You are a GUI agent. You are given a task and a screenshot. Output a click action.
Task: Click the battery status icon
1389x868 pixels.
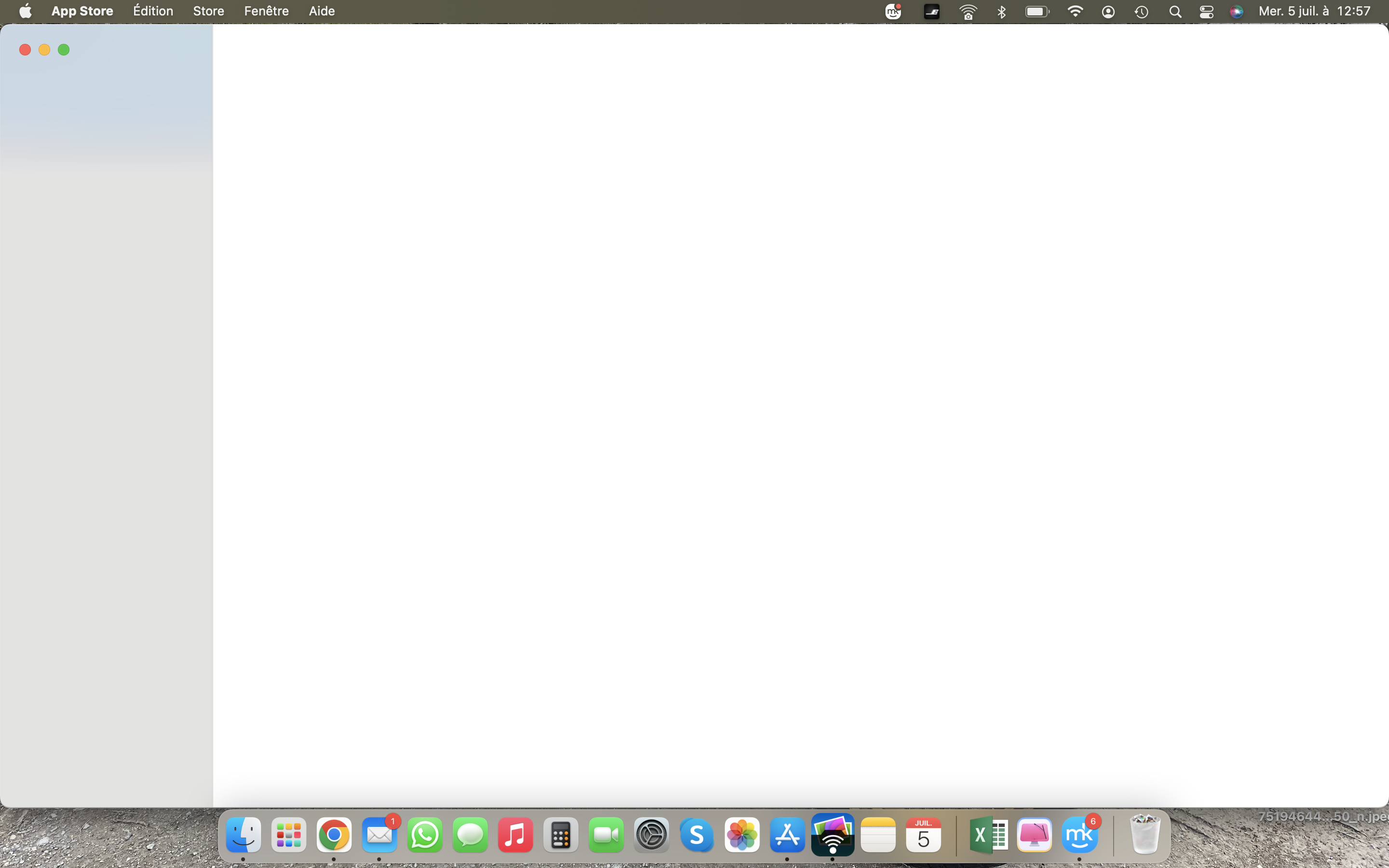(x=1037, y=12)
